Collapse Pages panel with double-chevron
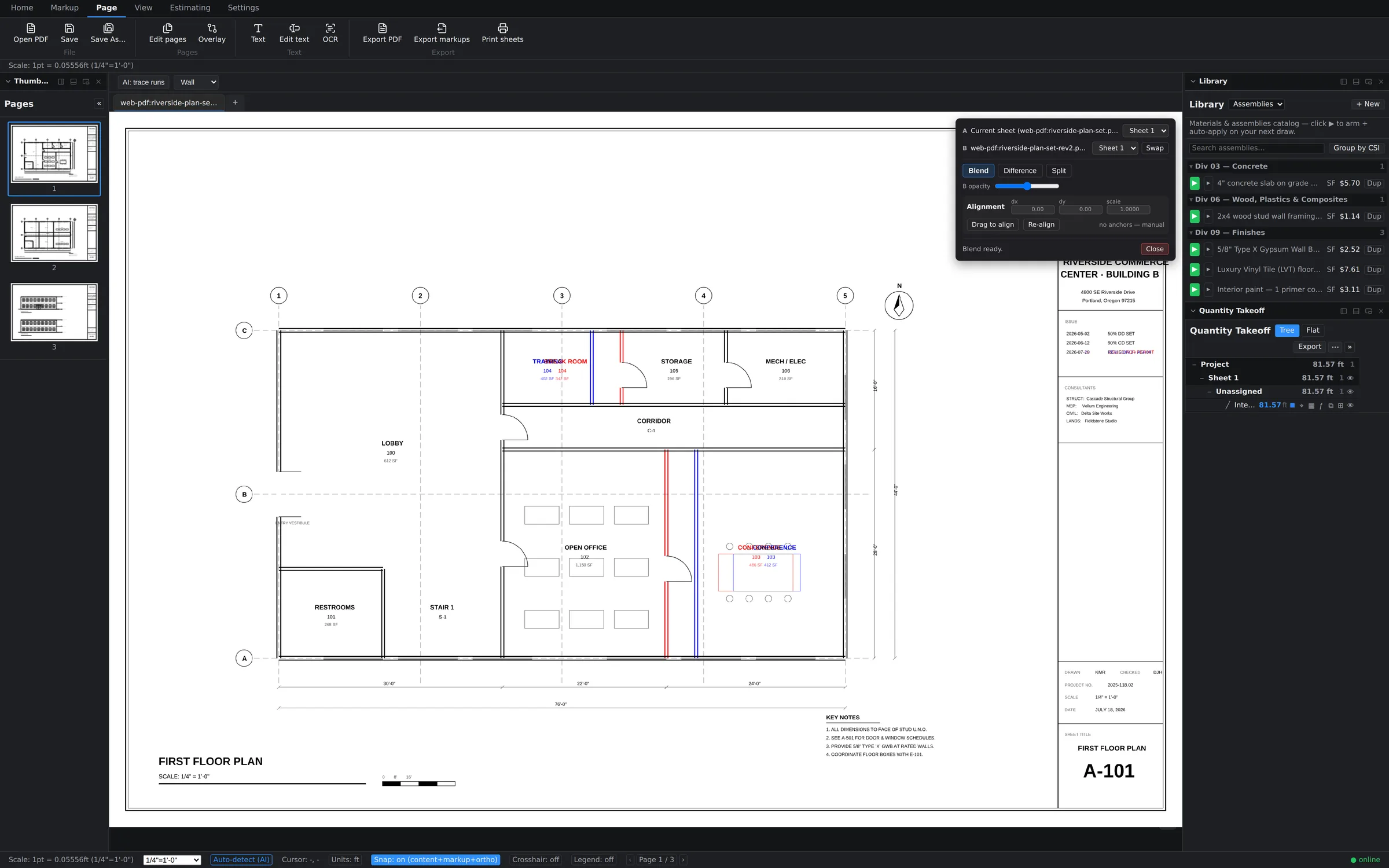This screenshot has width=1389, height=868. (x=99, y=104)
